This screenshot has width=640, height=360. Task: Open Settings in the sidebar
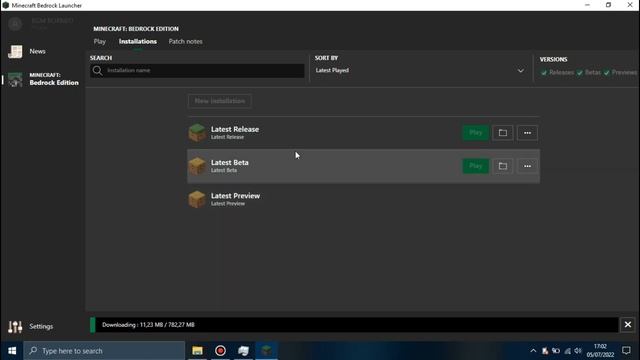pos(31,327)
